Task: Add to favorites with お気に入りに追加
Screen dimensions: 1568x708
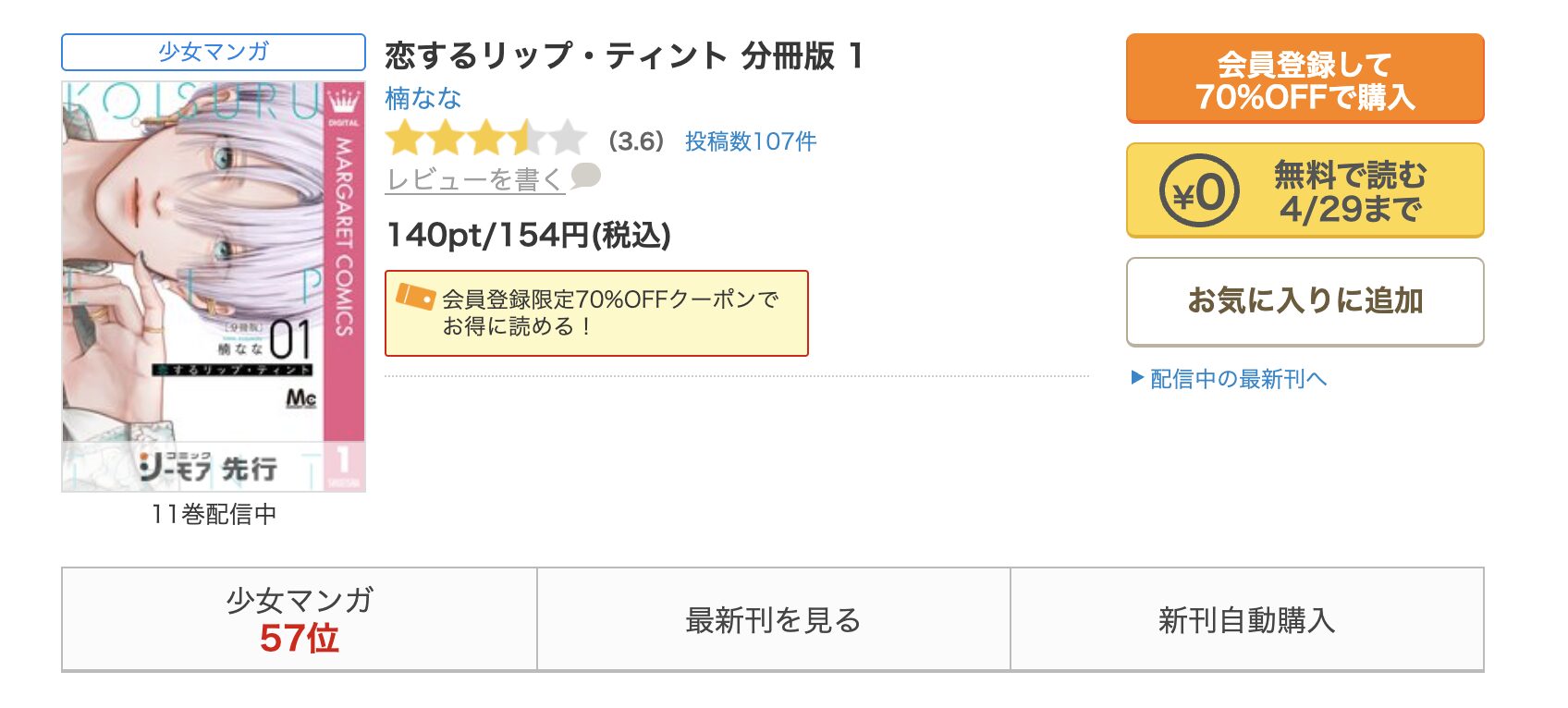Action: click(1305, 301)
